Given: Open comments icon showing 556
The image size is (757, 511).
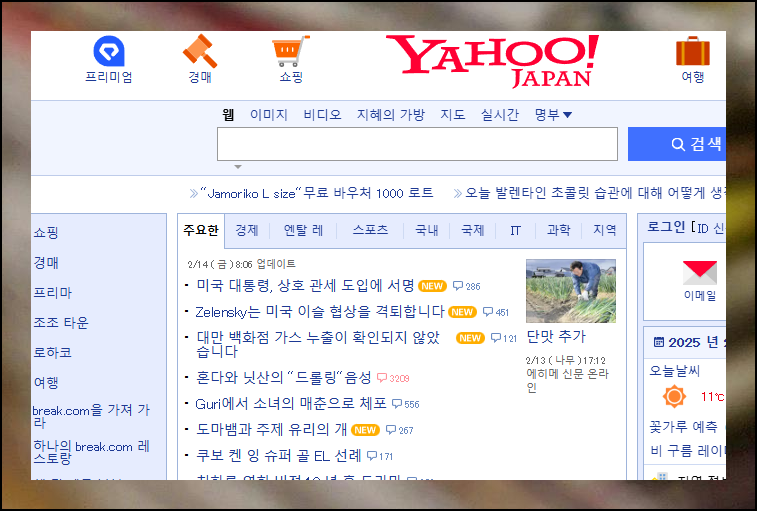Looking at the screenshot, I should [x=397, y=404].
